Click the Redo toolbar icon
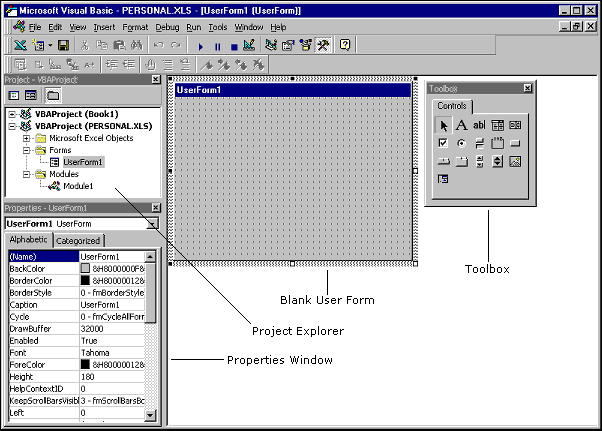602x431 pixels. (175, 45)
